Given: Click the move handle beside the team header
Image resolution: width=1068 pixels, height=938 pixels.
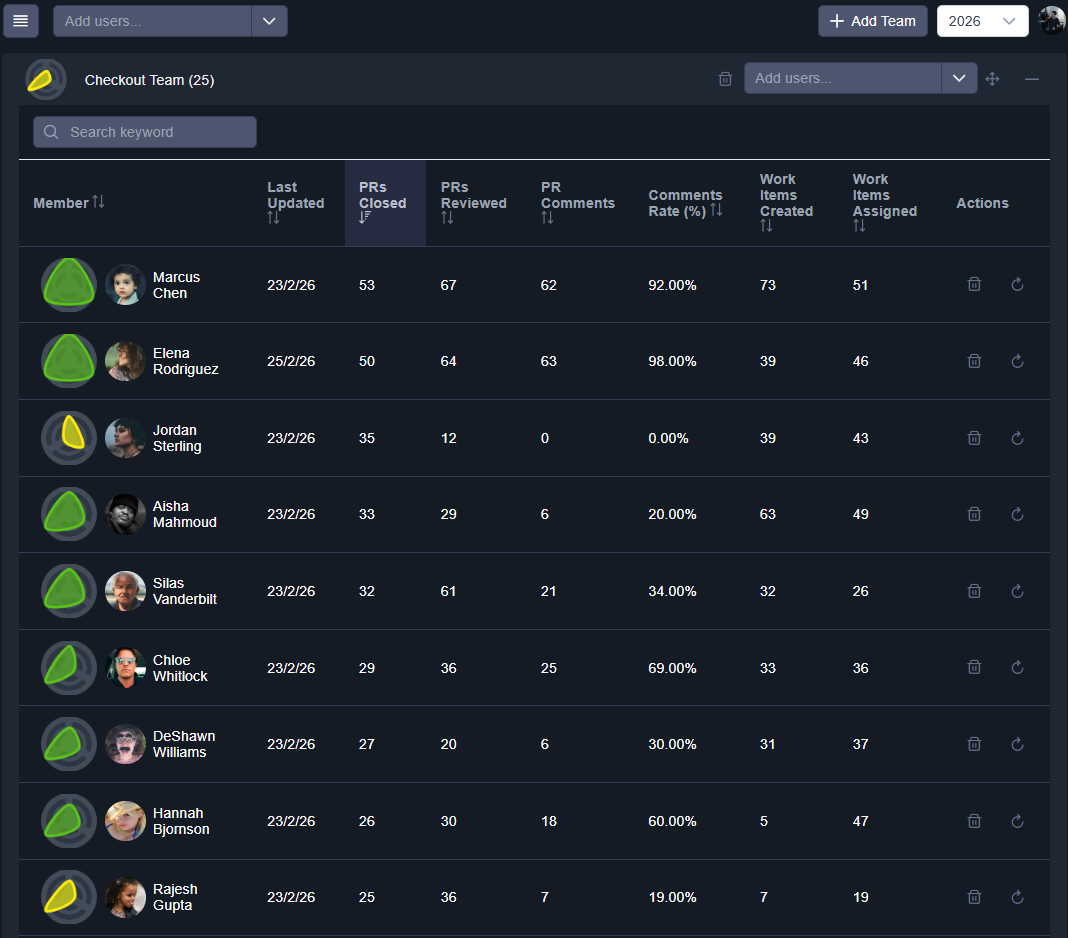Looking at the screenshot, I should tap(992, 78).
